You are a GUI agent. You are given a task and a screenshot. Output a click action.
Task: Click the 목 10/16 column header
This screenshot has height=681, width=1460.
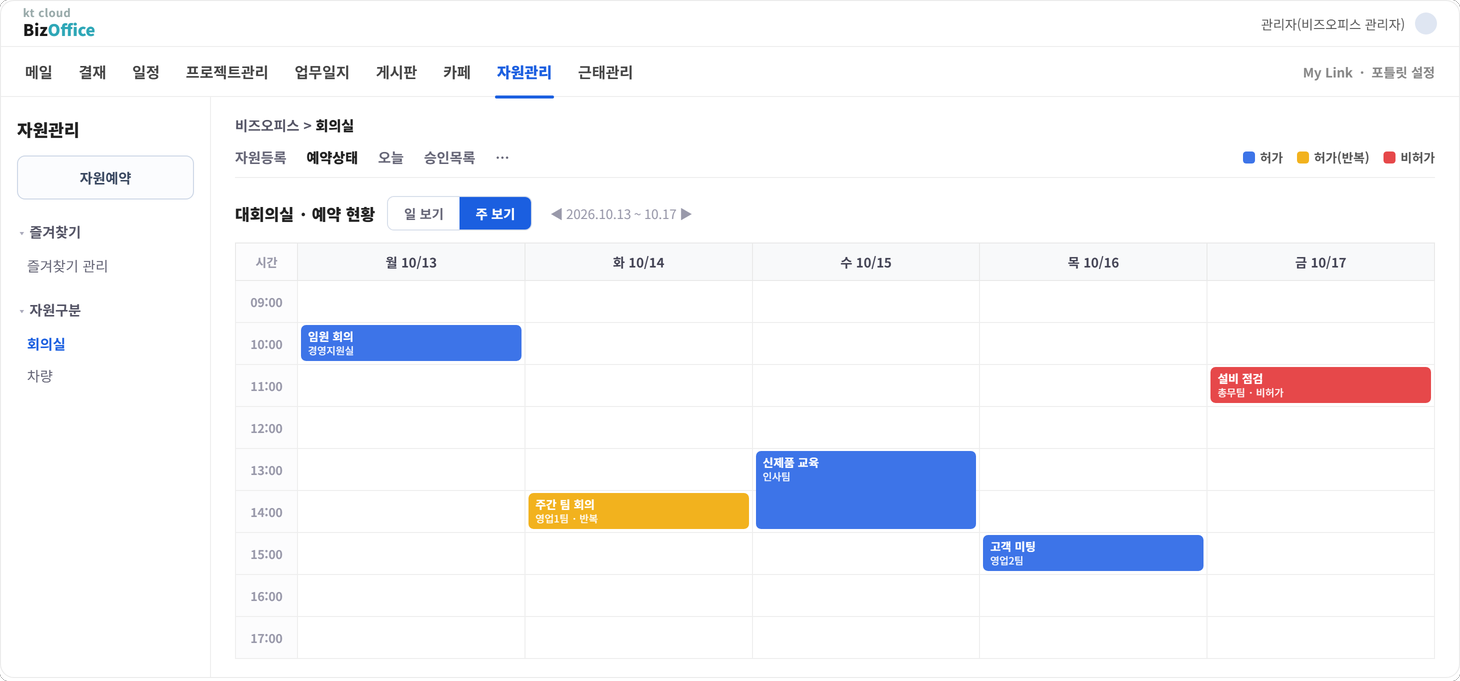(x=1093, y=262)
